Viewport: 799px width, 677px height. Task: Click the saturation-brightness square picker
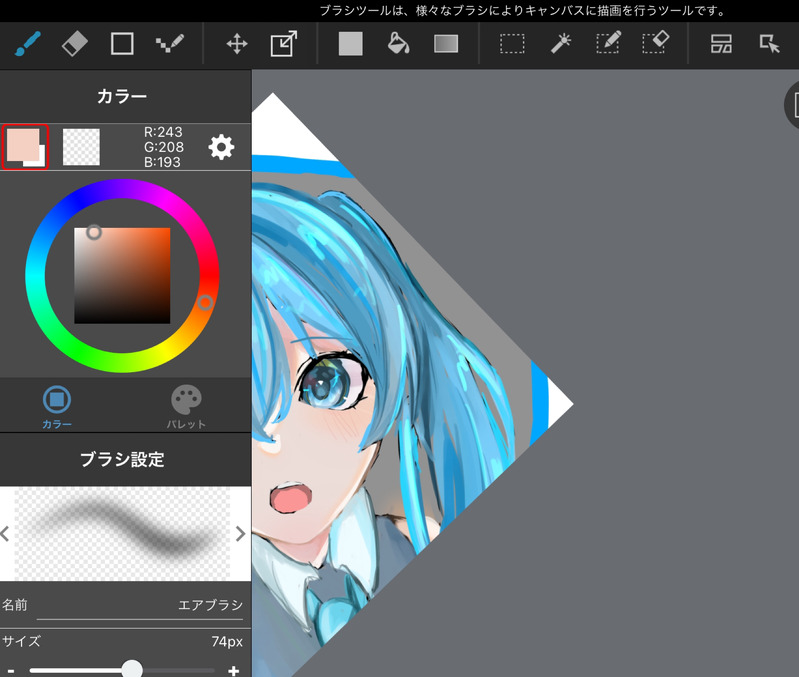tap(122, 276)
